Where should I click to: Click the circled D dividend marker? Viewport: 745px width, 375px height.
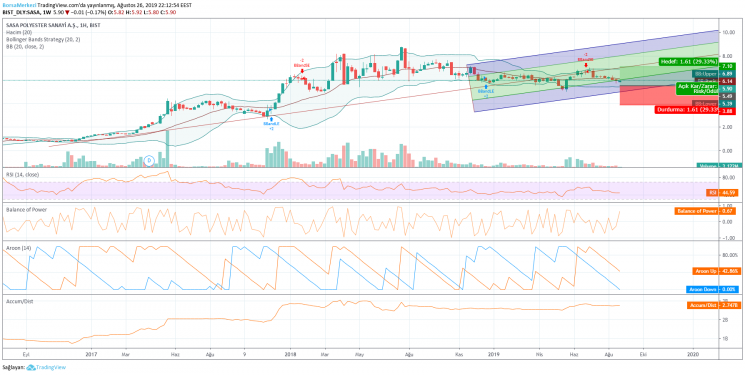[x=150, y=160]
